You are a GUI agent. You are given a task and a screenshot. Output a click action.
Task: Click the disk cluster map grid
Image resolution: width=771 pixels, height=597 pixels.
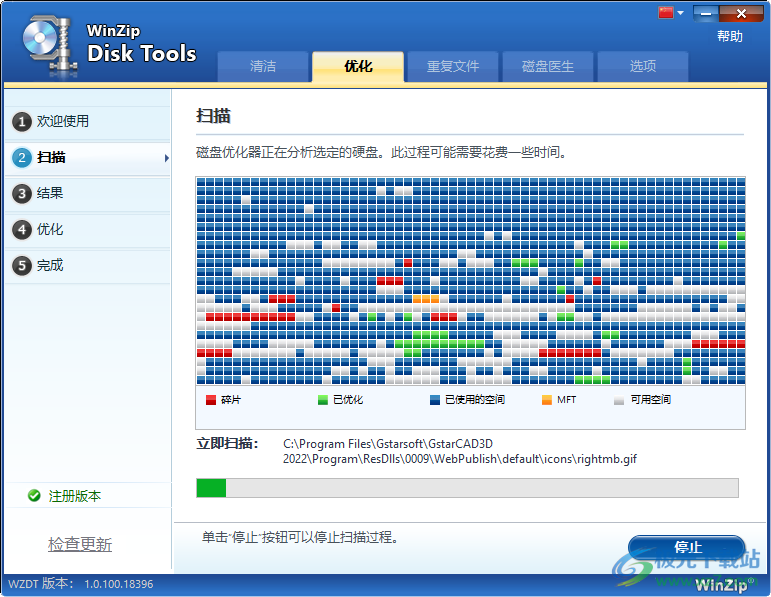471,281
